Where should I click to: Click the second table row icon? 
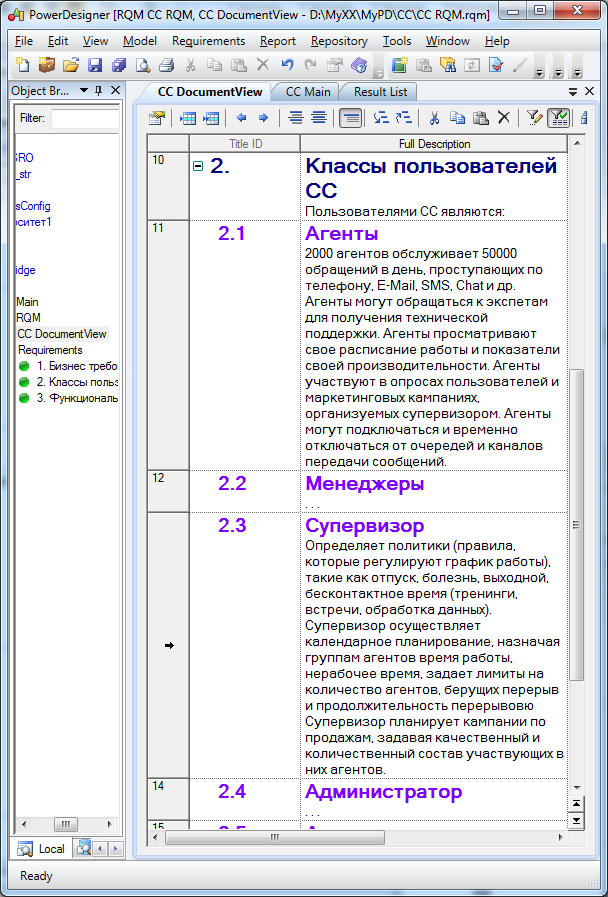click(x=210, y=118)
